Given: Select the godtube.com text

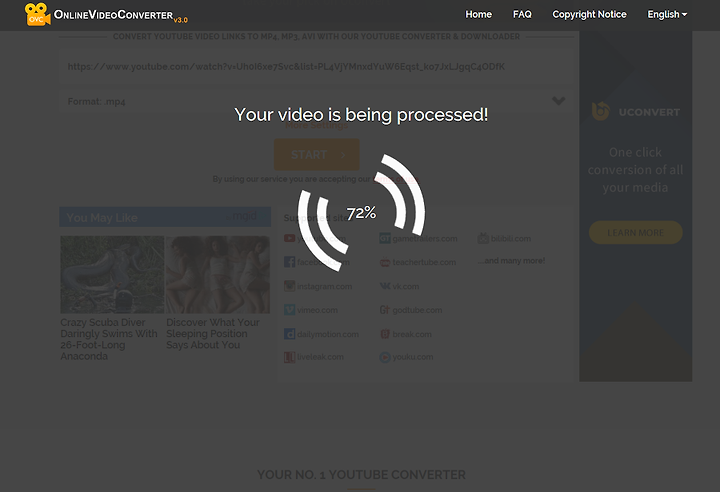Looking at the screenshot, I should tap(417, 310).
